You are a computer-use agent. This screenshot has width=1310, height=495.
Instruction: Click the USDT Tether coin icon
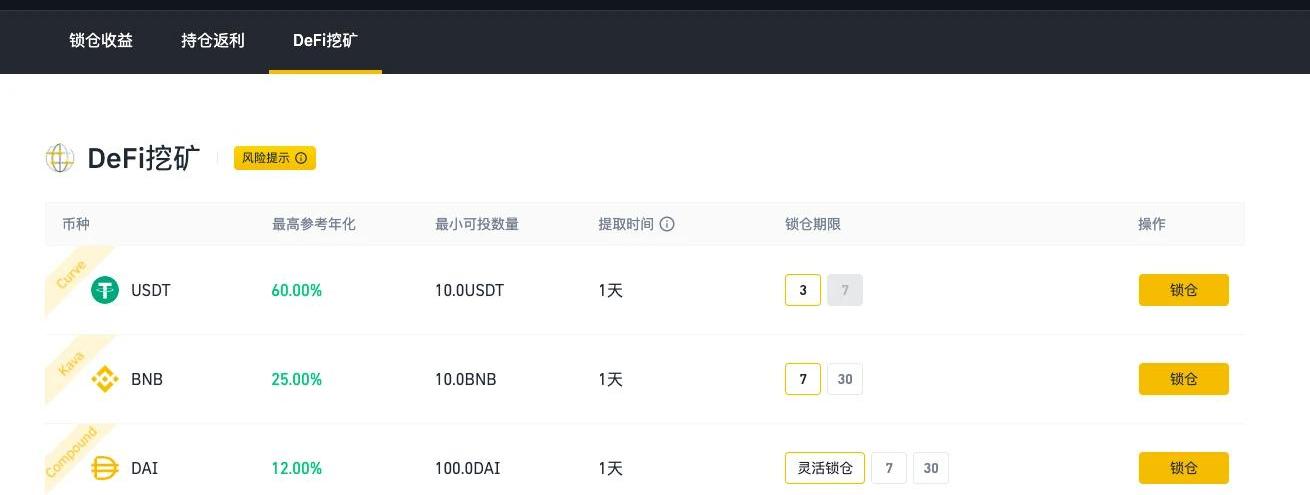[x=105, y=290]
